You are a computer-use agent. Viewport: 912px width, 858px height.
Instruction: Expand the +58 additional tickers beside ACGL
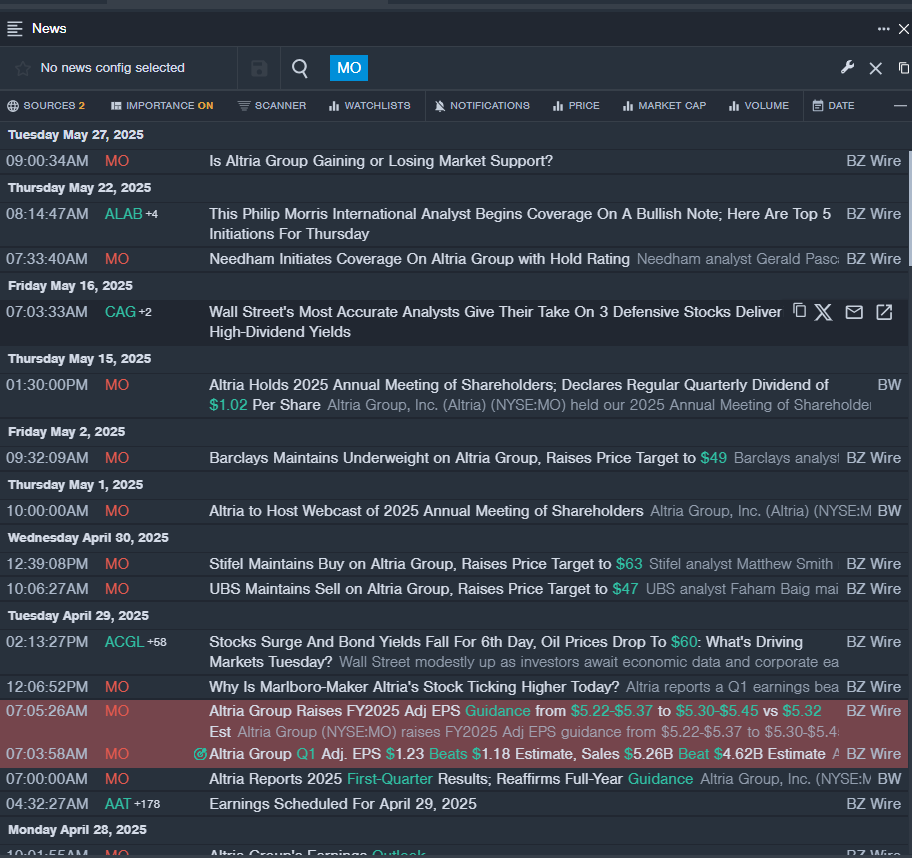click(x=157, y=642)
